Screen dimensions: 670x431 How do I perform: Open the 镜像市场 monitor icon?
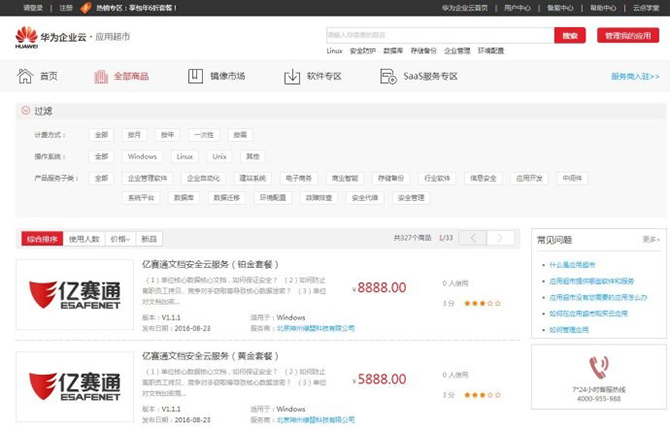click(196, 76)
